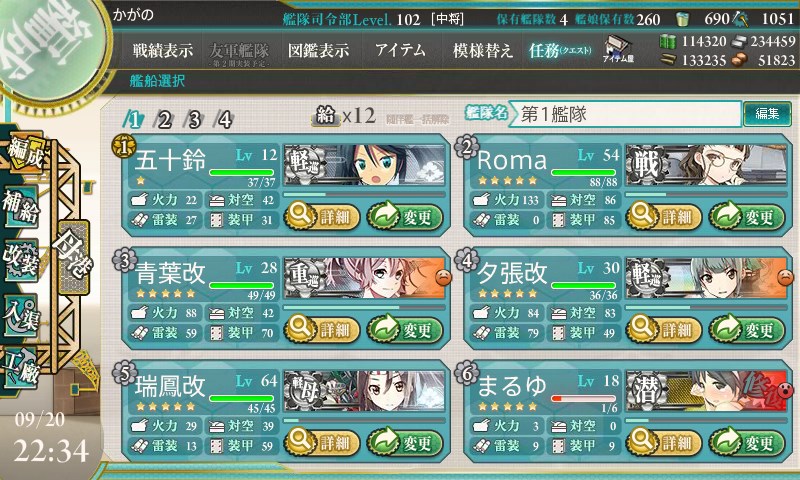
Task: Open the 改装 remodel sidebar icon
Action: (21, 259)
